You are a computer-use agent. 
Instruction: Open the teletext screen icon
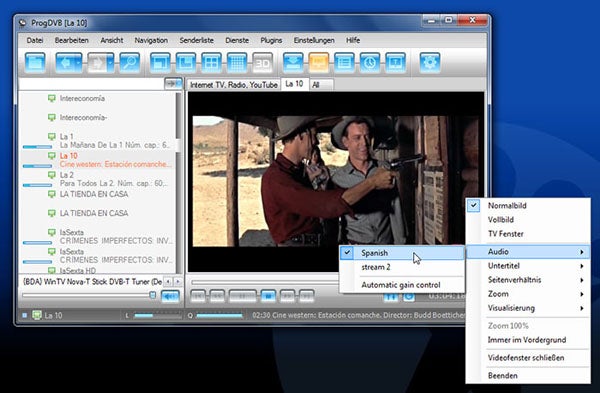click(x=395, y=62)
